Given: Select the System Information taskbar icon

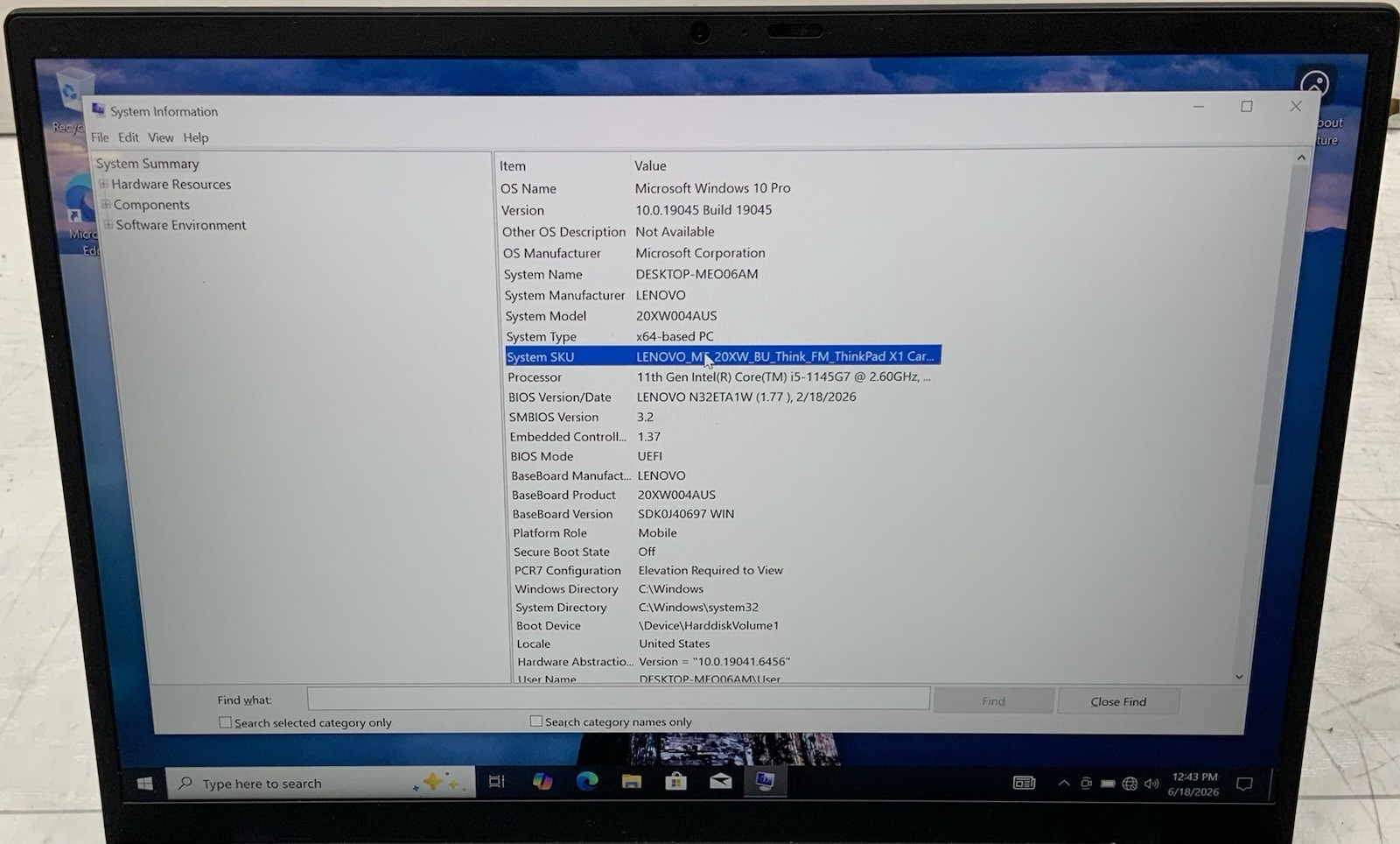Looking at the screenshot, I should coord(765,781).
